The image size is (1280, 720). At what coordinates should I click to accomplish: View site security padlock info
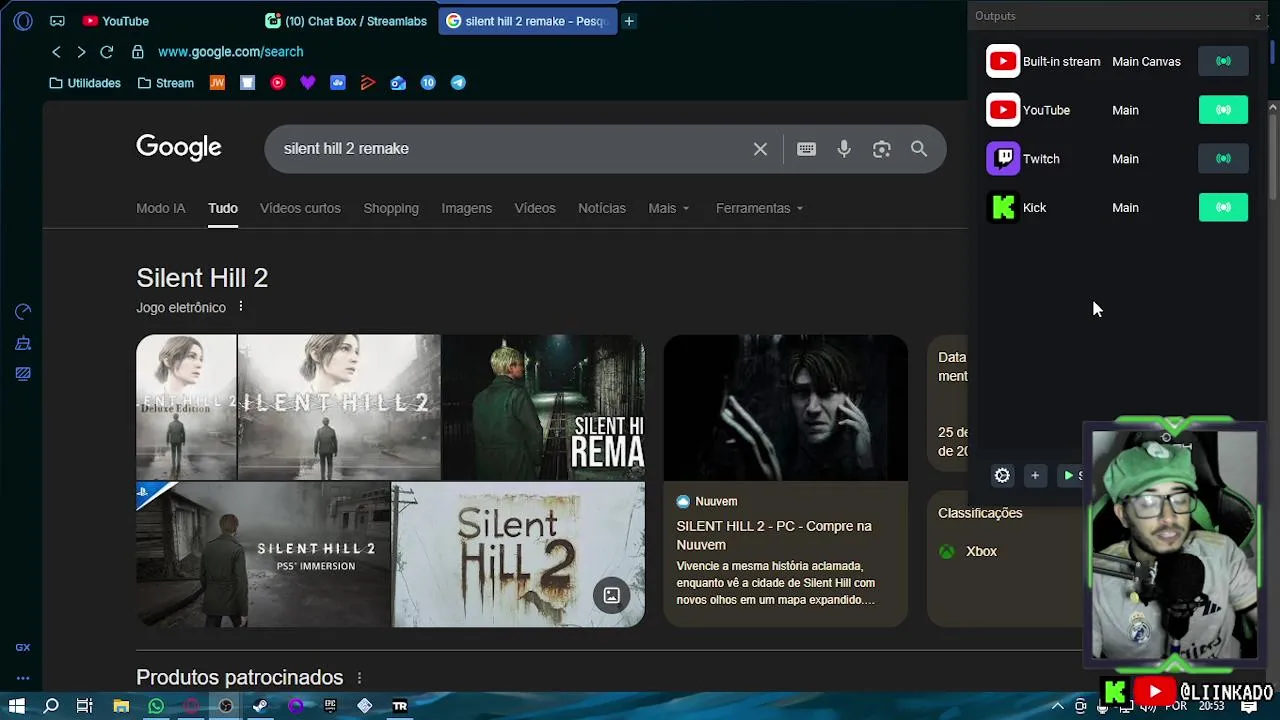tap(138, 52)
